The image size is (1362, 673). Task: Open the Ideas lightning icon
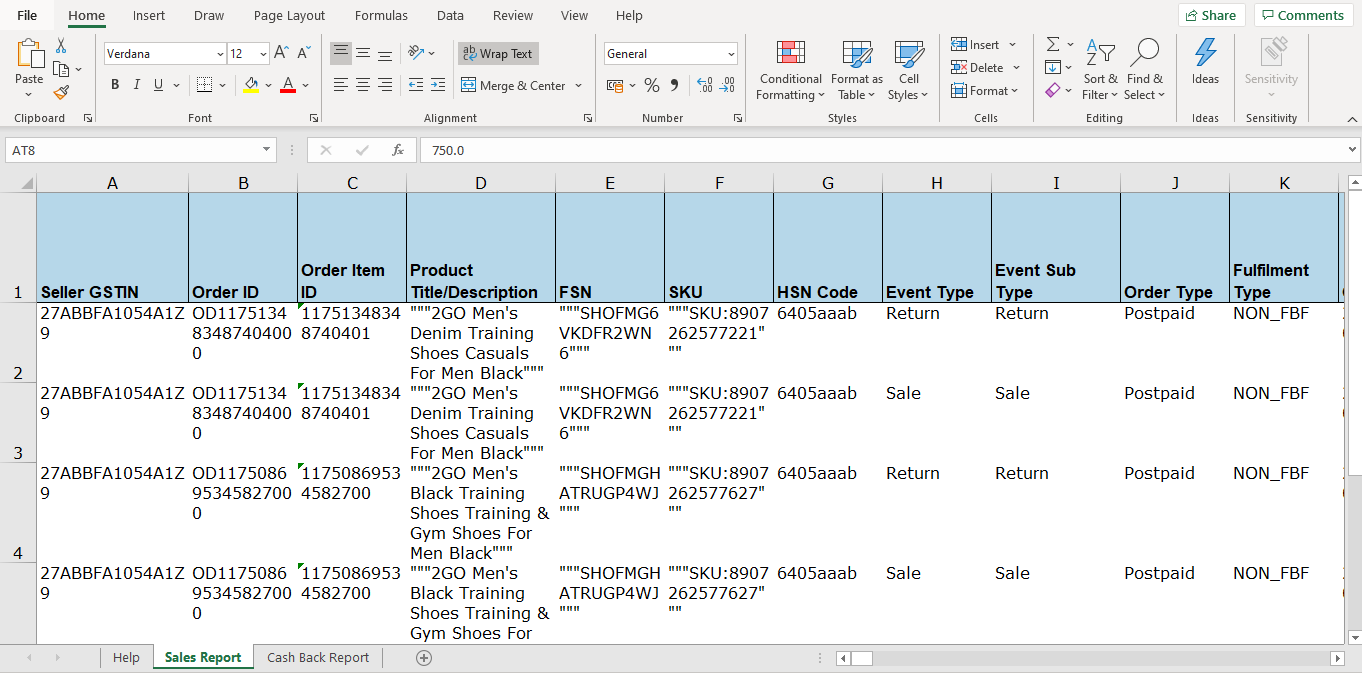(1205, 52)
